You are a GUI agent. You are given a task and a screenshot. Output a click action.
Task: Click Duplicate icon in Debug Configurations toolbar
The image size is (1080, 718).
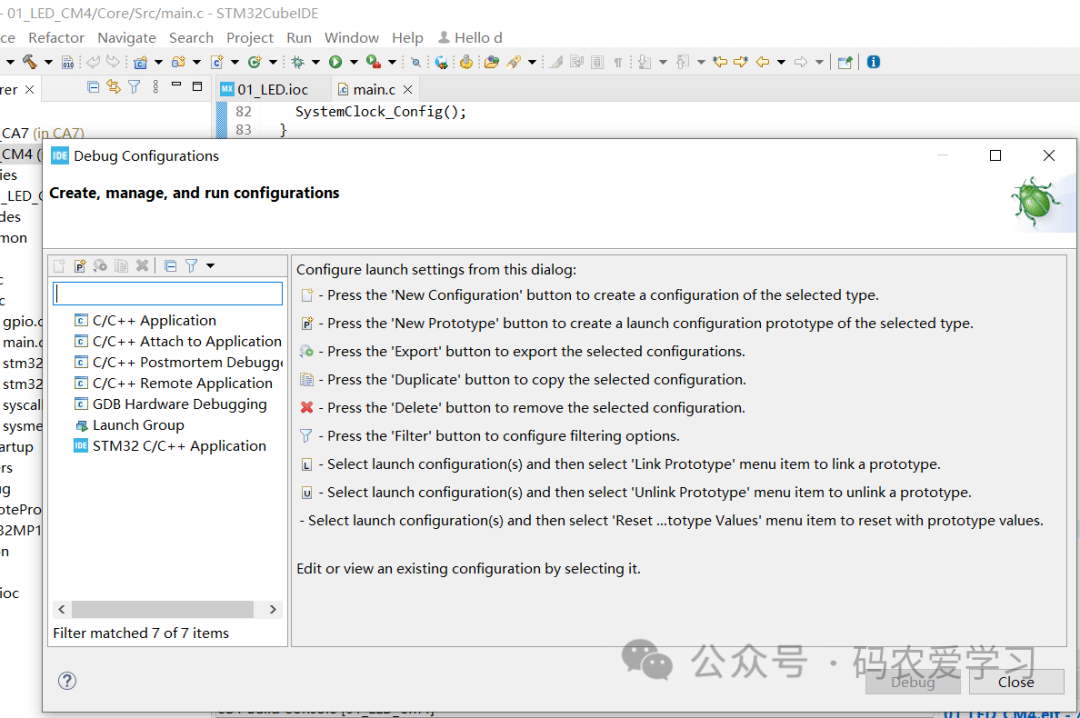(121, 266)
